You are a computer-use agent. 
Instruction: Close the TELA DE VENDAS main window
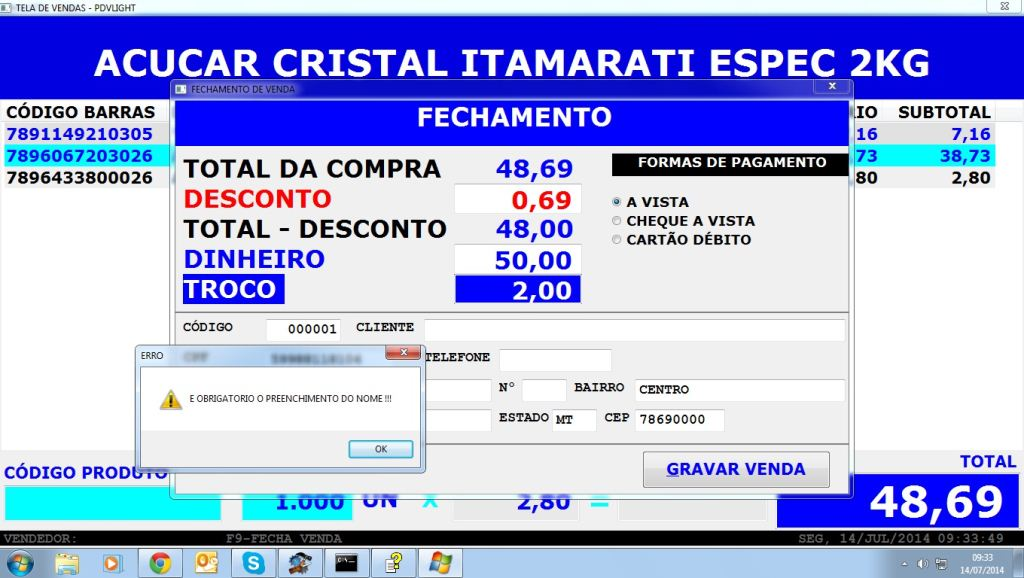tap(1005, 6)
